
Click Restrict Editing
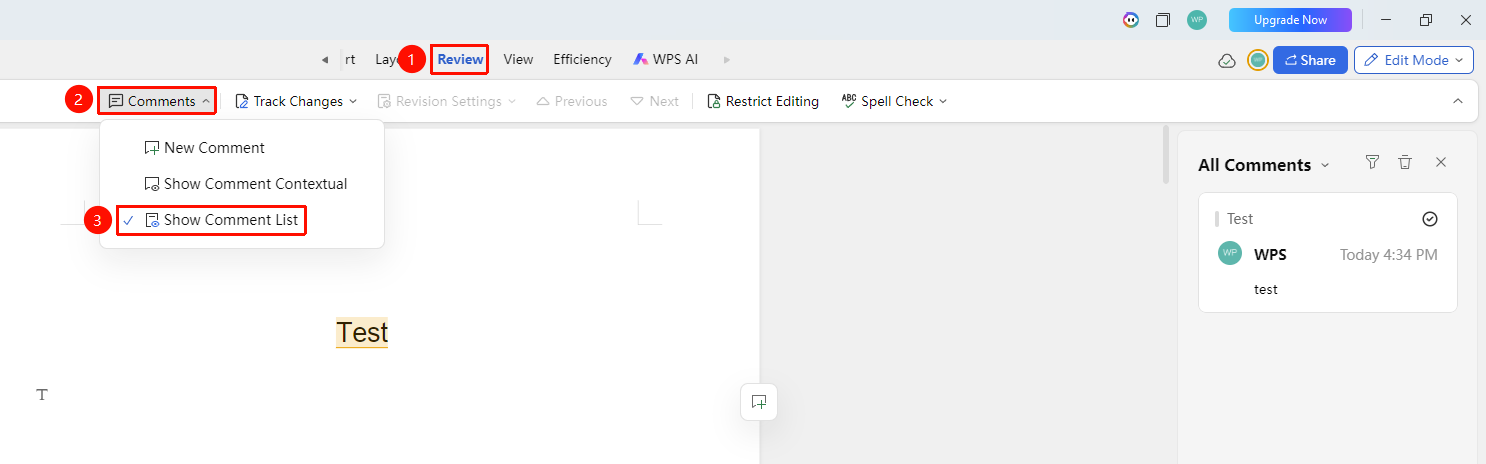(762, 101)
